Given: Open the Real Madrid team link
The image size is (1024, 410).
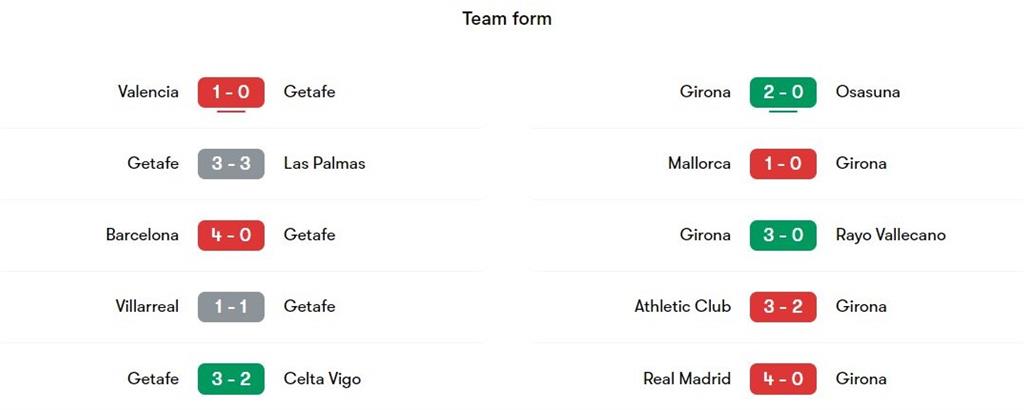Looking at the screenshot, I should click(x=687, y=379).
